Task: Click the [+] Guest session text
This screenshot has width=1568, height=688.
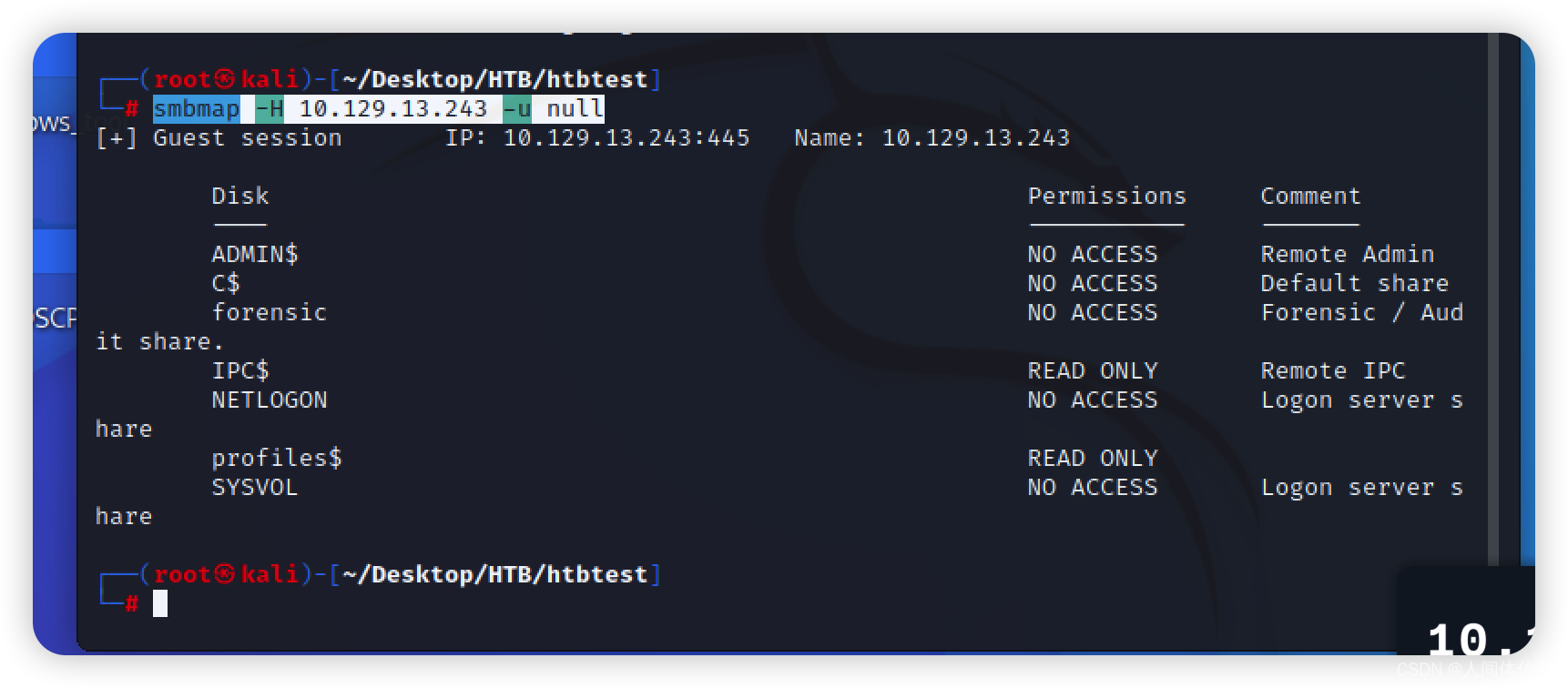Action: click(219, 137)
